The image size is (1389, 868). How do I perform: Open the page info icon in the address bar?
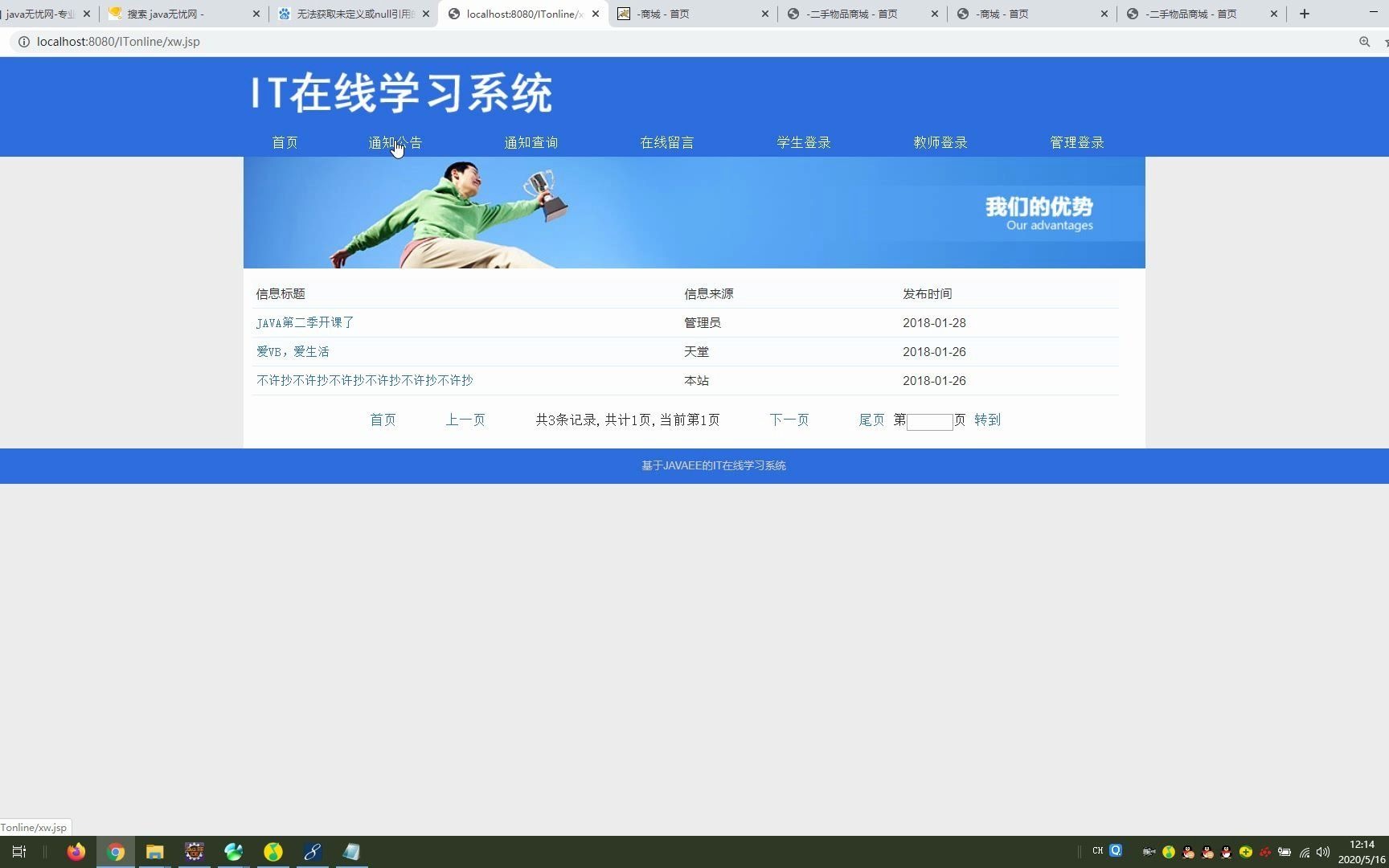(x=23, y=41)
